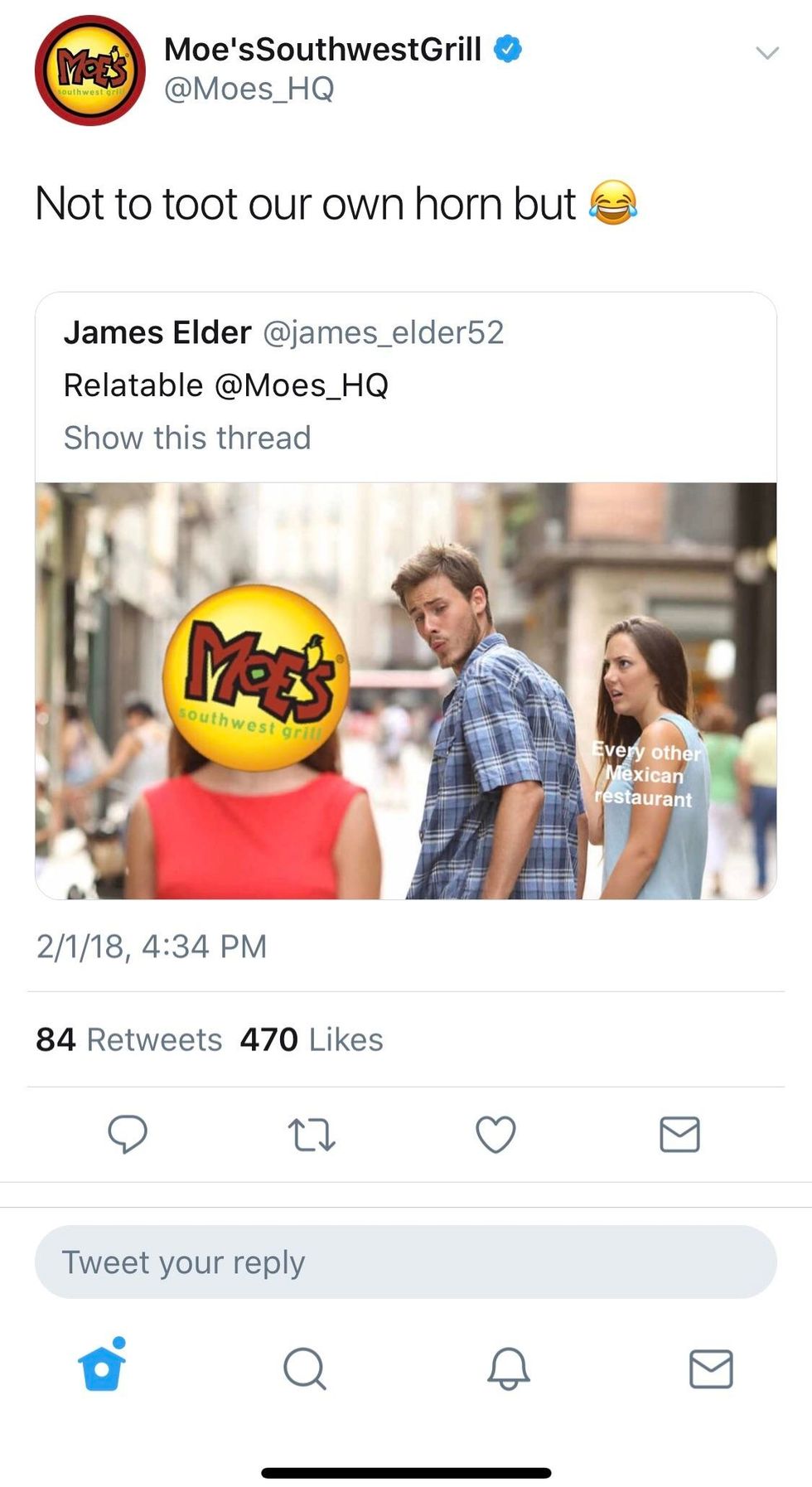Share tweet via the envelope icon under the tweet
The width and height of the screenshot is (812, 1487).
tap(679, 1135)
